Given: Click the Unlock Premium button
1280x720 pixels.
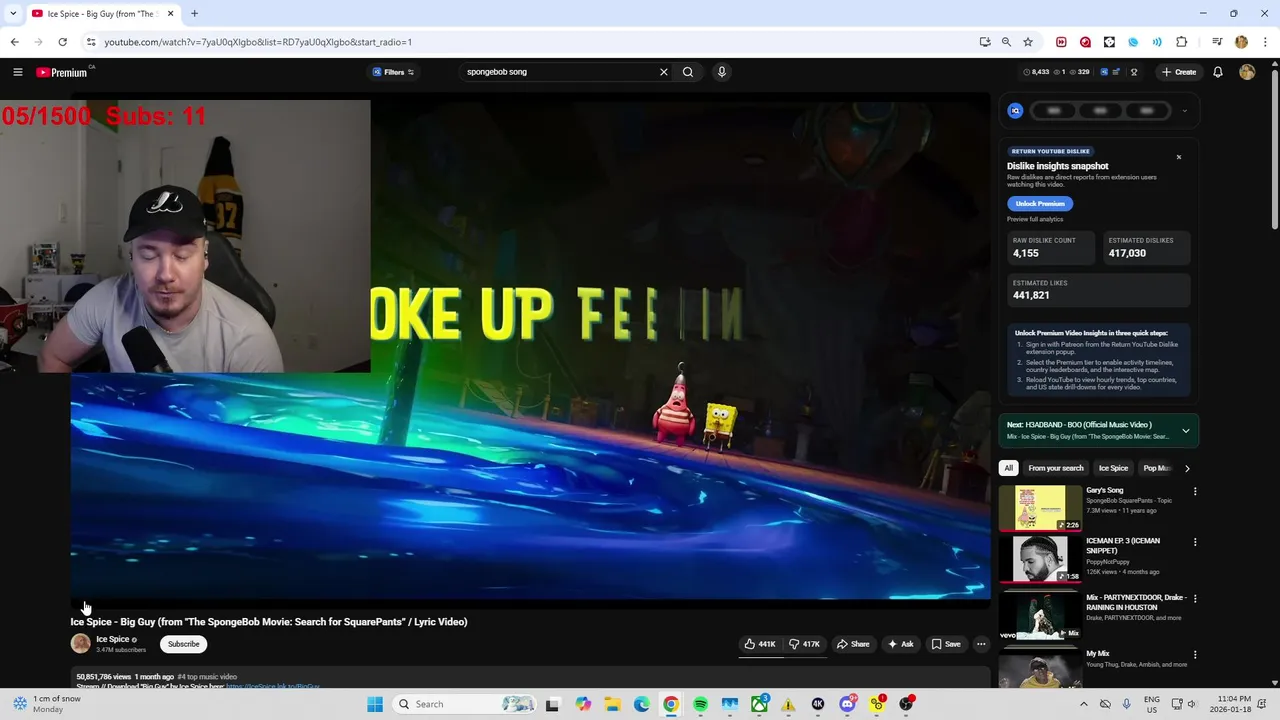Looking at the screenshot, I should coord(1040,203).
